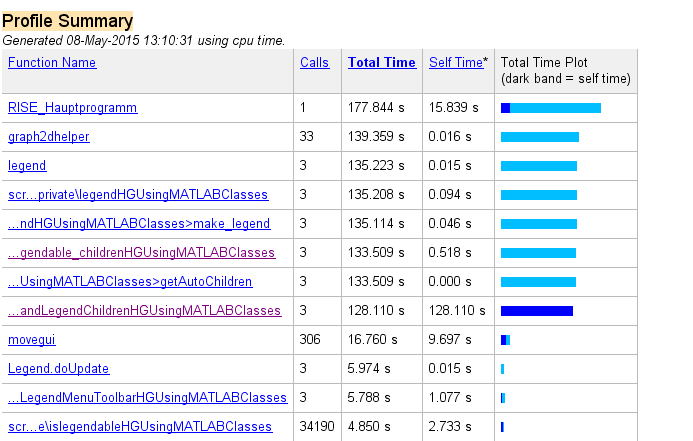Open the RISE_Hauptprogramm function link
The width and height of the screenshot is (693, 441).
coord(72,107)
